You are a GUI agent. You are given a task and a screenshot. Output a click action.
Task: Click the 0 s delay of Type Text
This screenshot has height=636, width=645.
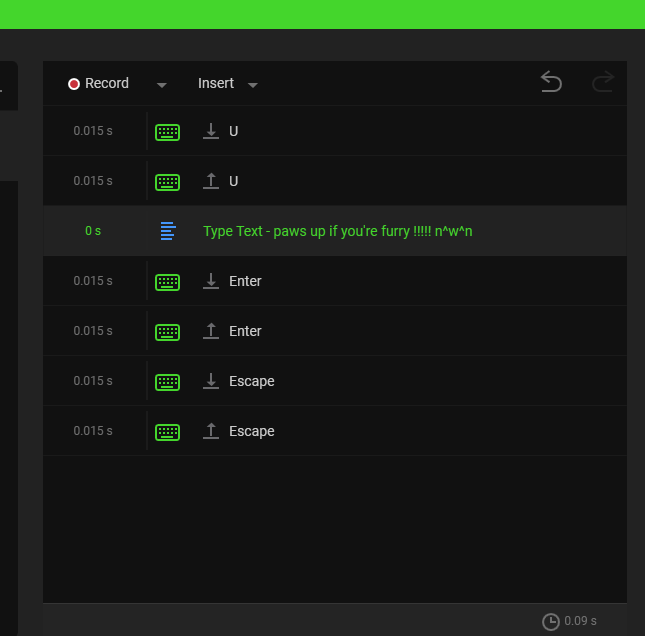pos(93,231)
